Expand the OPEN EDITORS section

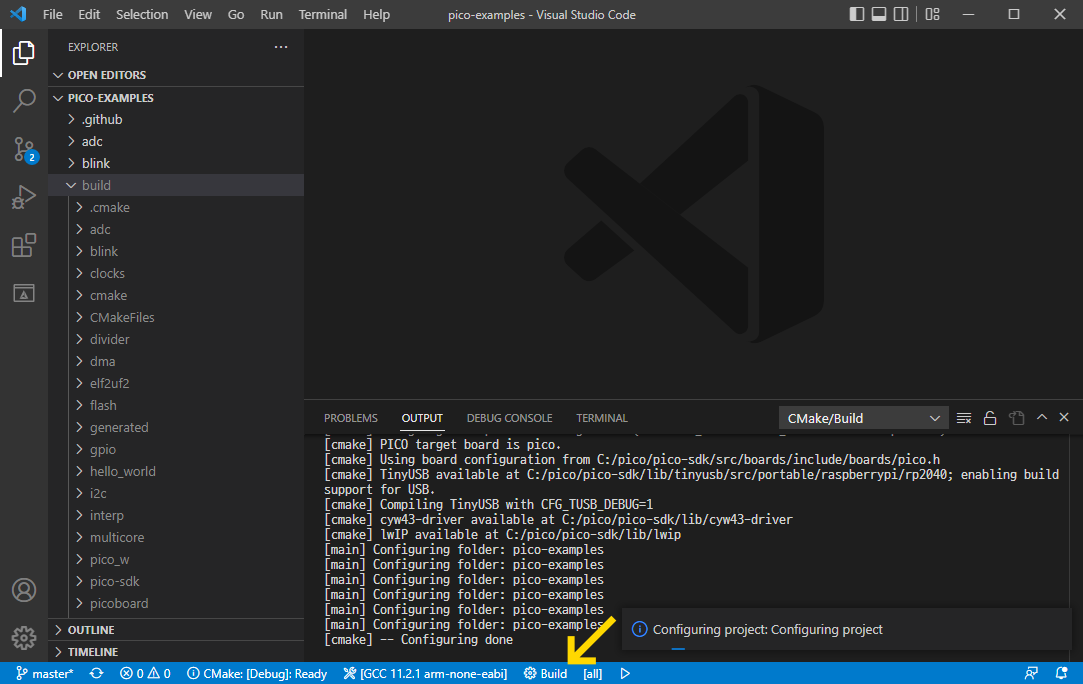176,75
